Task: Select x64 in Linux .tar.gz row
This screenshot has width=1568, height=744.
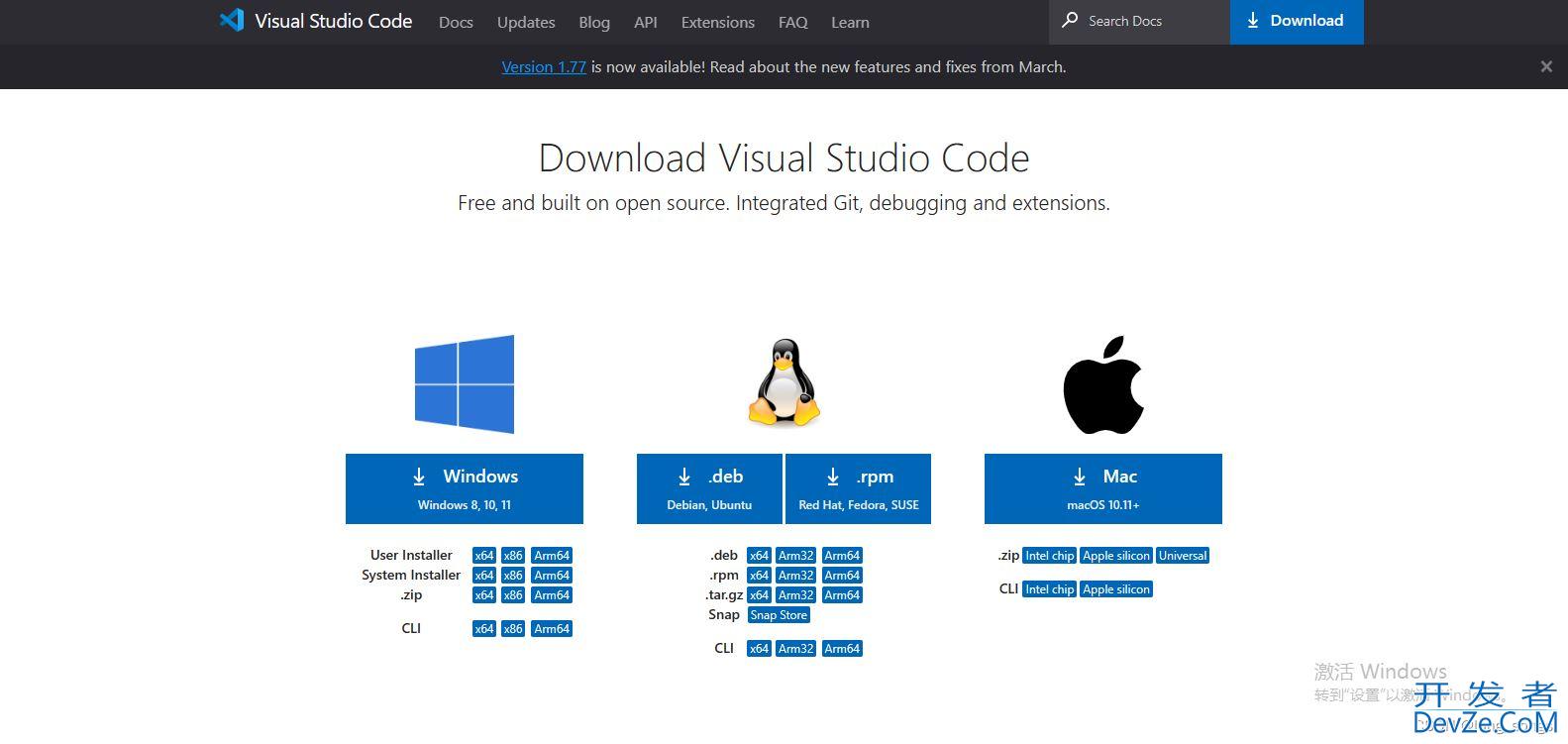Action: (x=759, y=595)
